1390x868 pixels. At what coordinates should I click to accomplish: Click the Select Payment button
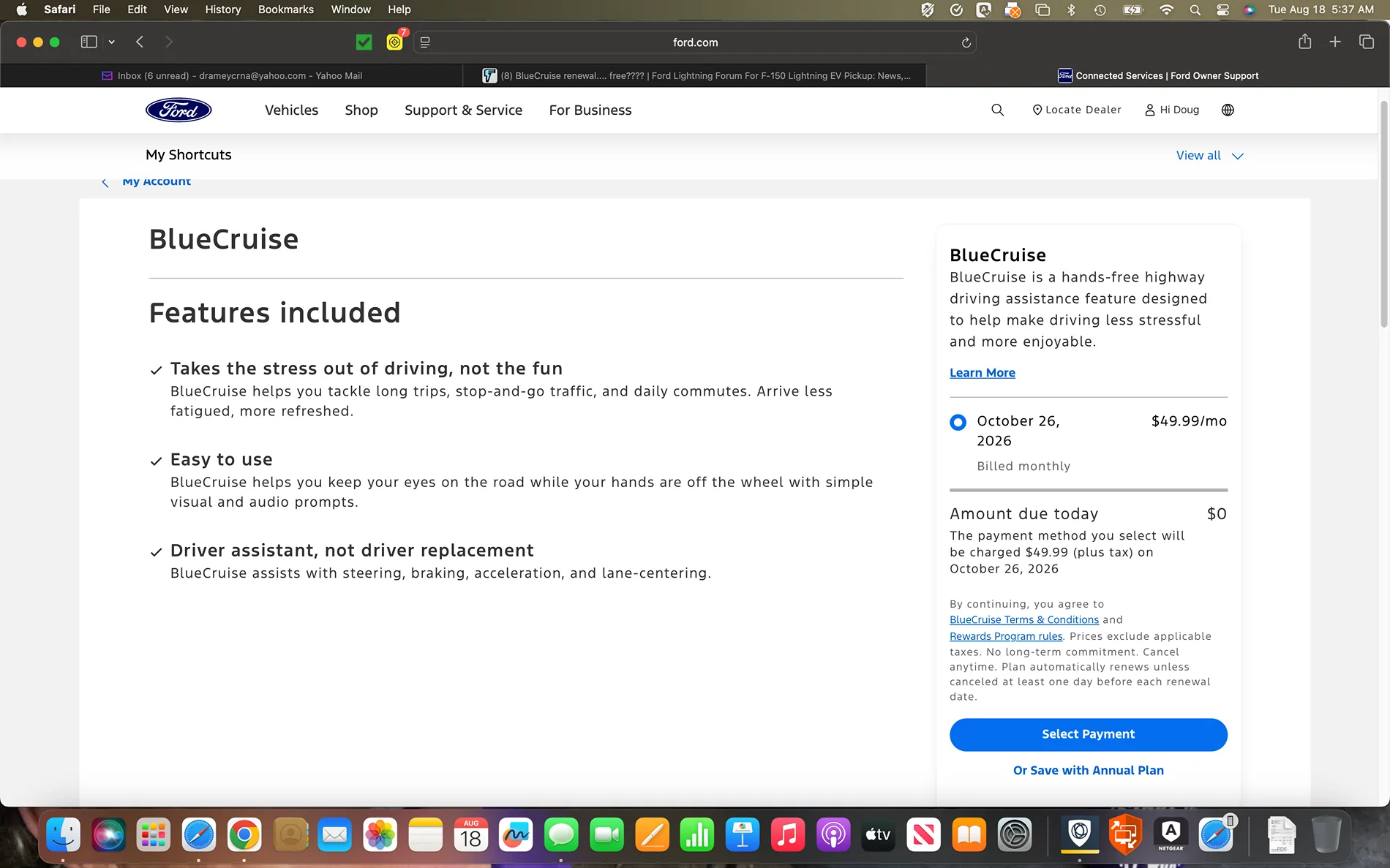point(1088,734)
